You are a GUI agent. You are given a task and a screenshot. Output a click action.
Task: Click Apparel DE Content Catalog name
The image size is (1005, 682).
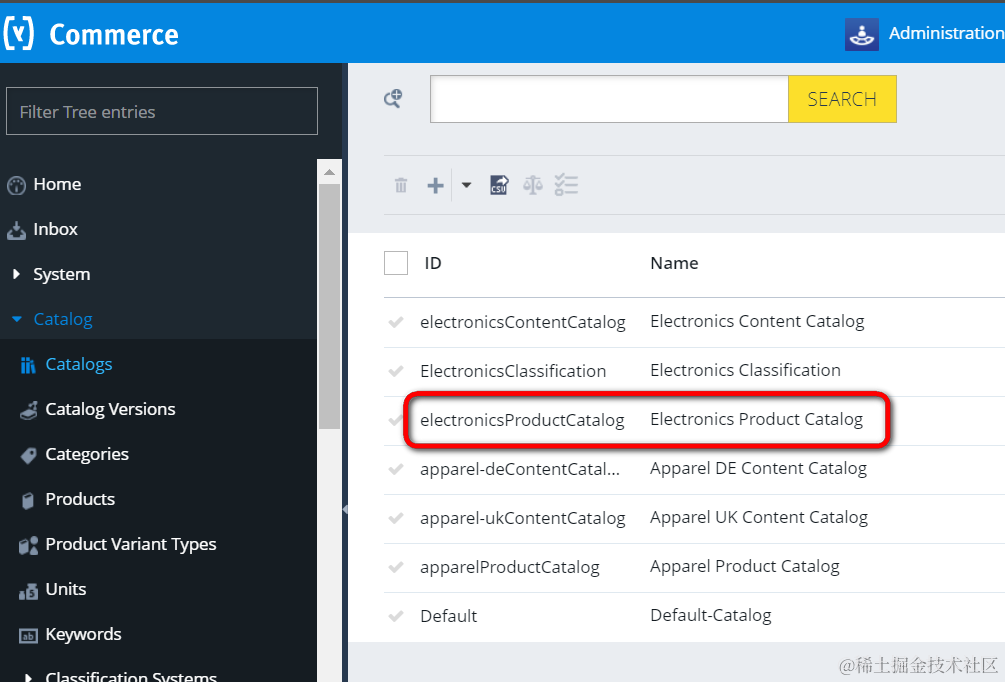(x=758, y=469)
